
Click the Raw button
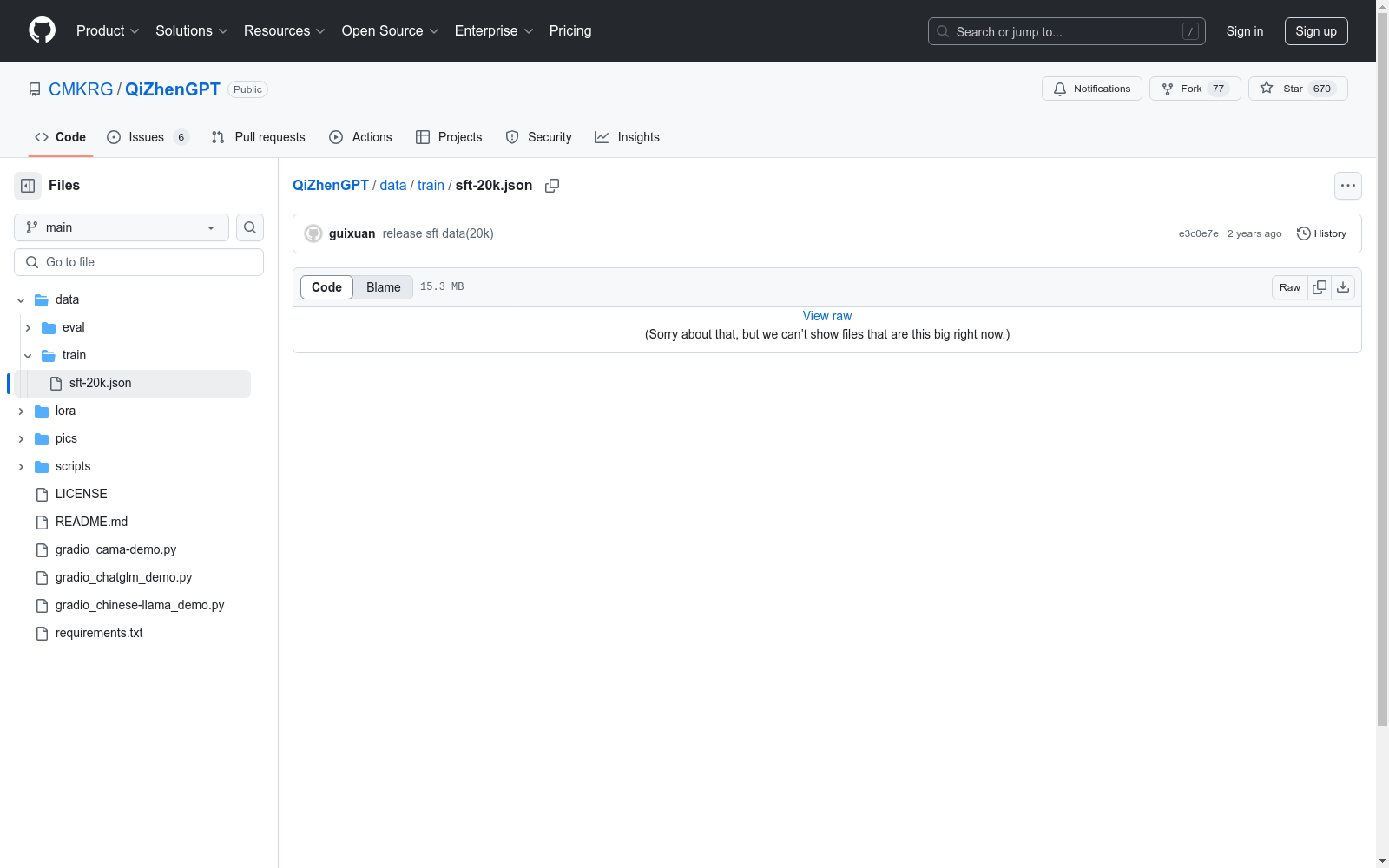click(x=1290, y=287)
